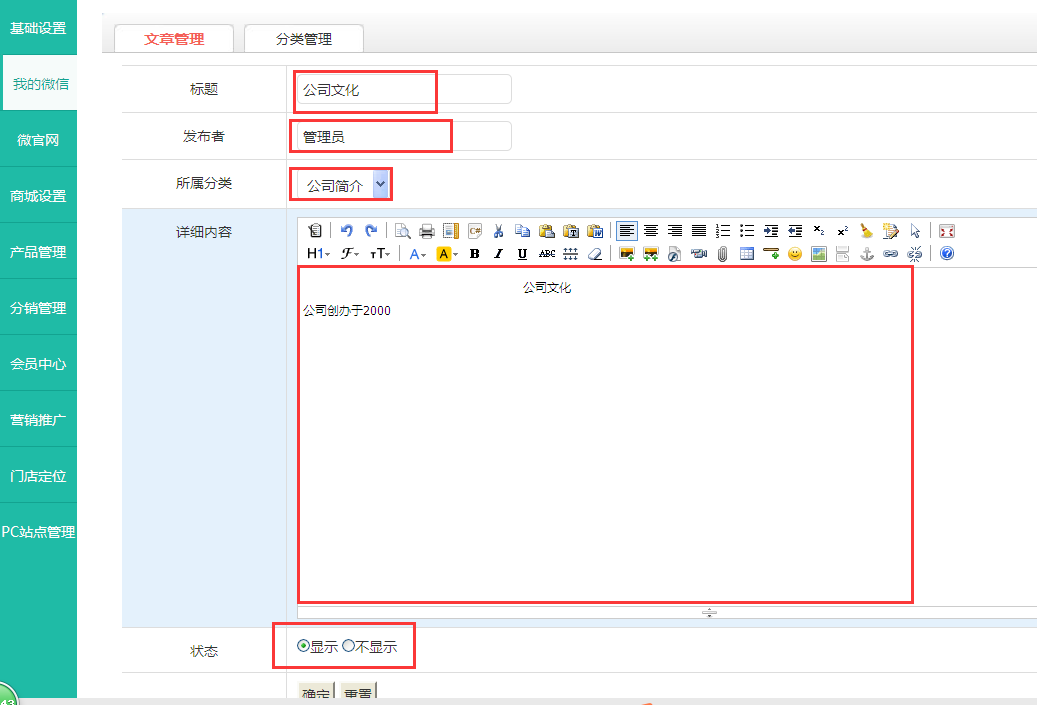Click the Print icon in editor toolbar
Screen dimensions: 1037x705
(x=426, y=230)
